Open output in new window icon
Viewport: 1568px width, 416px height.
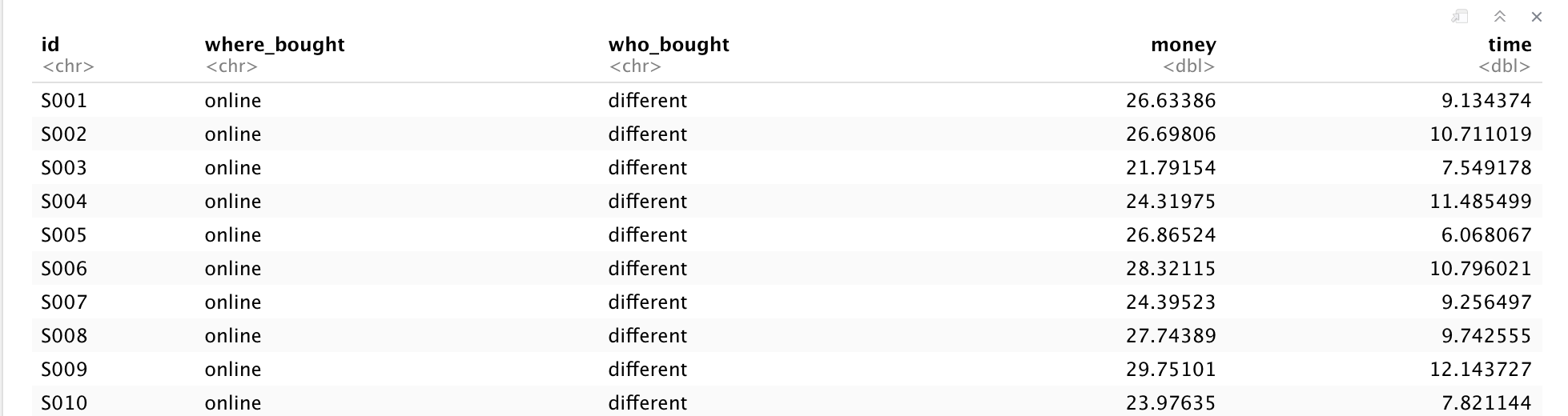click(1460, 17)
